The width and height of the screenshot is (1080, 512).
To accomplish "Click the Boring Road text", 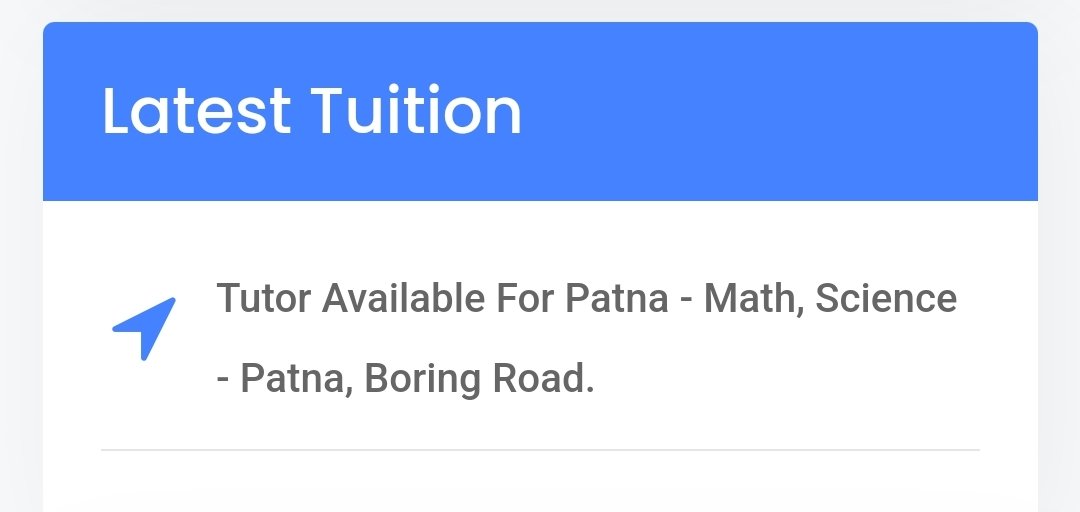I will 479,379.
